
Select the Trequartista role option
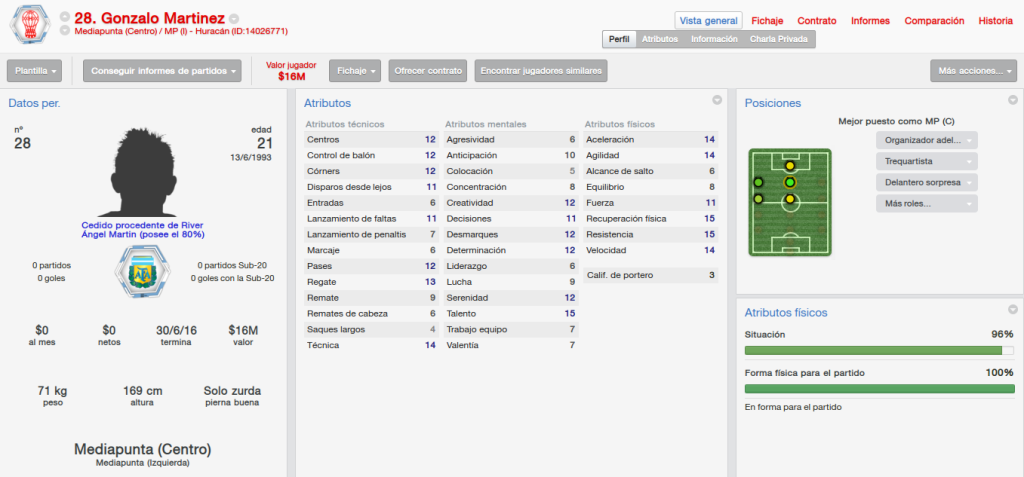coord(927,161)
